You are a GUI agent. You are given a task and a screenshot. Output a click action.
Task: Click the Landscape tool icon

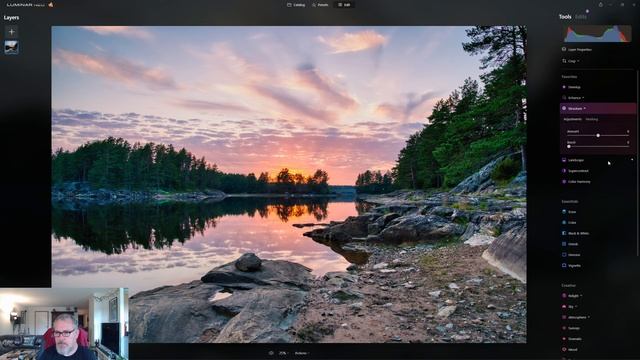click(x=564, y=160)
